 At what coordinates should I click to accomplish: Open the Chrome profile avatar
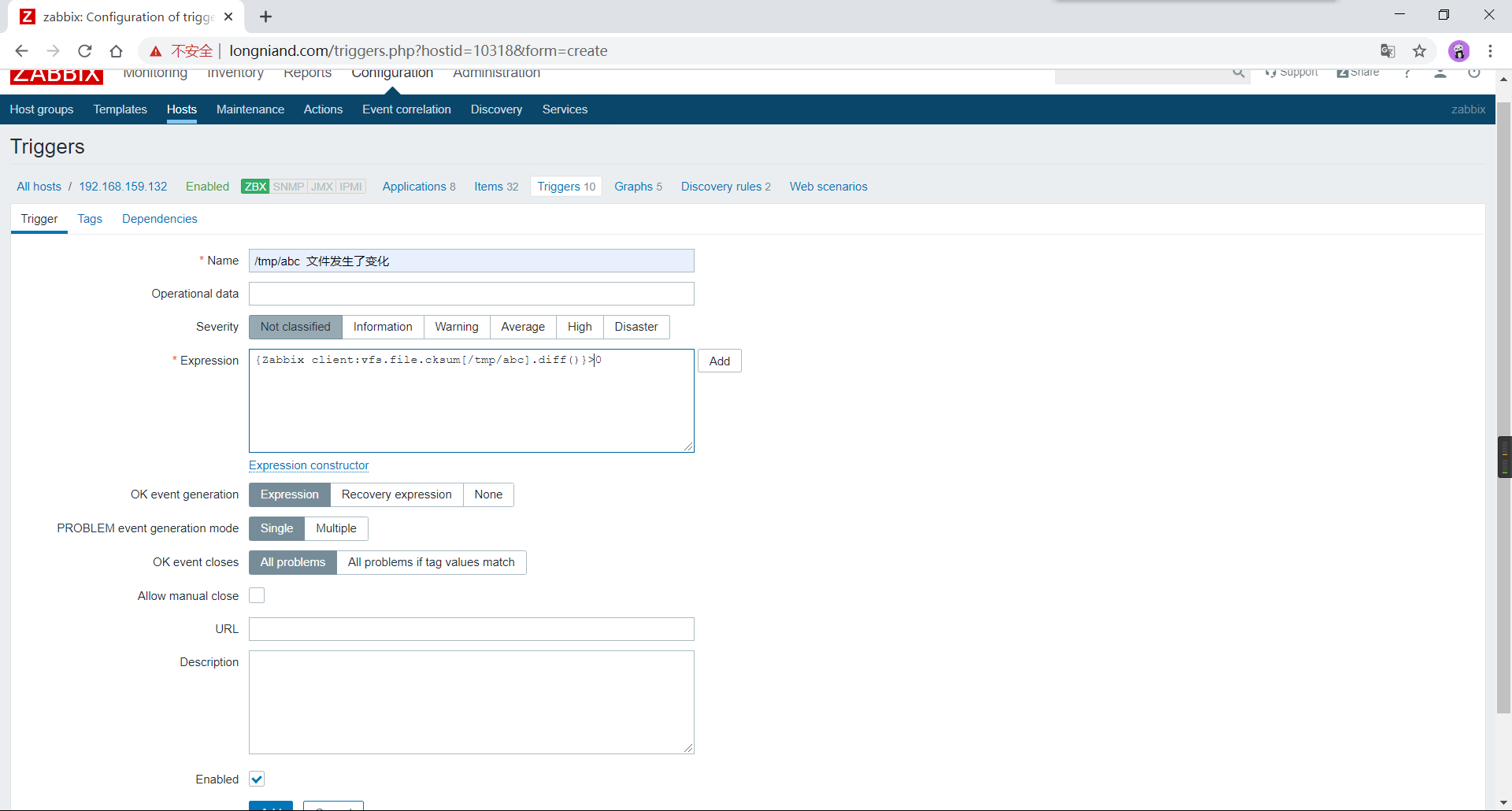pos(1458,51)
